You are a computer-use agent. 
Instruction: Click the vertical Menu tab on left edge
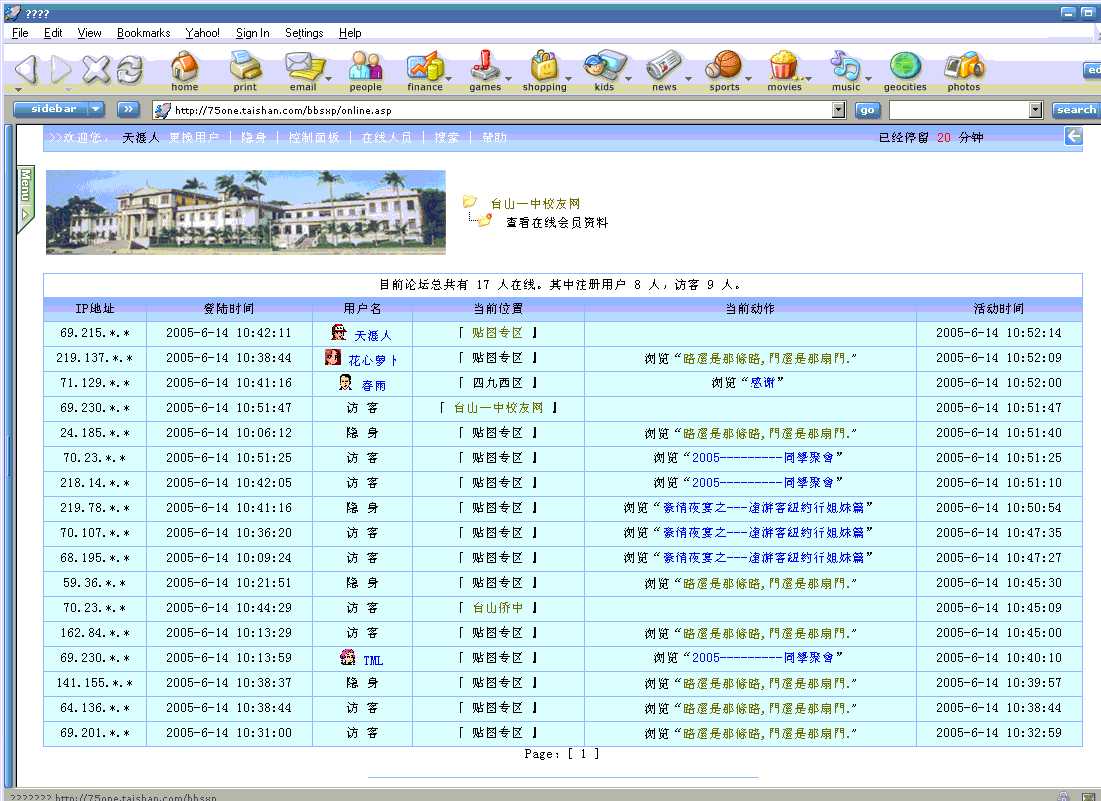pos(26,196)
